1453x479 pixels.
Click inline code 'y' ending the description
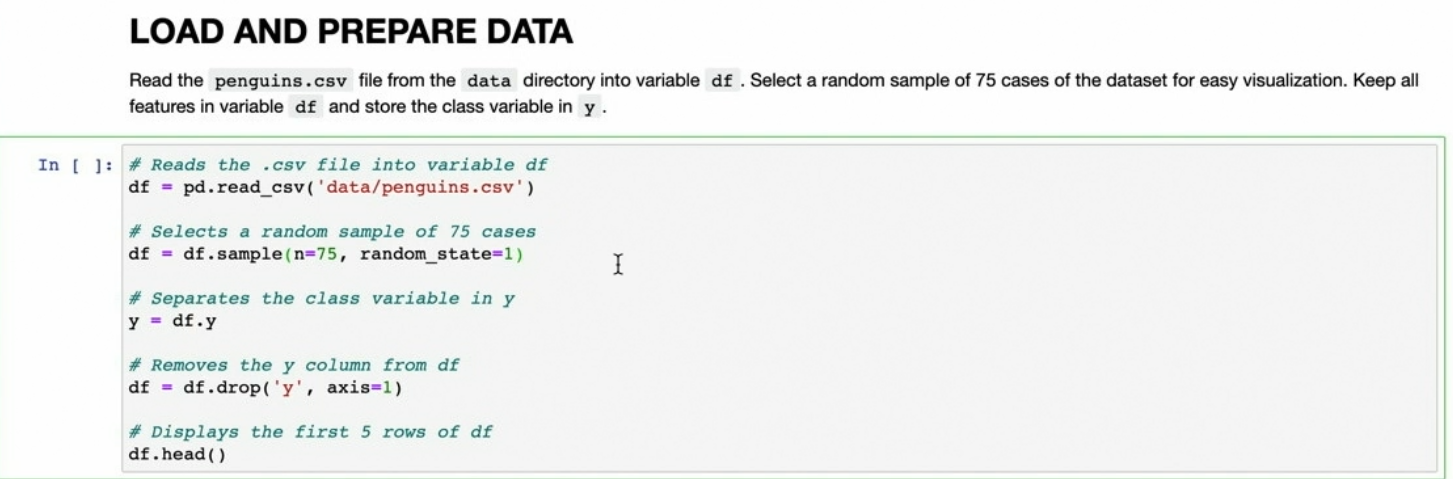click(592, 107)
